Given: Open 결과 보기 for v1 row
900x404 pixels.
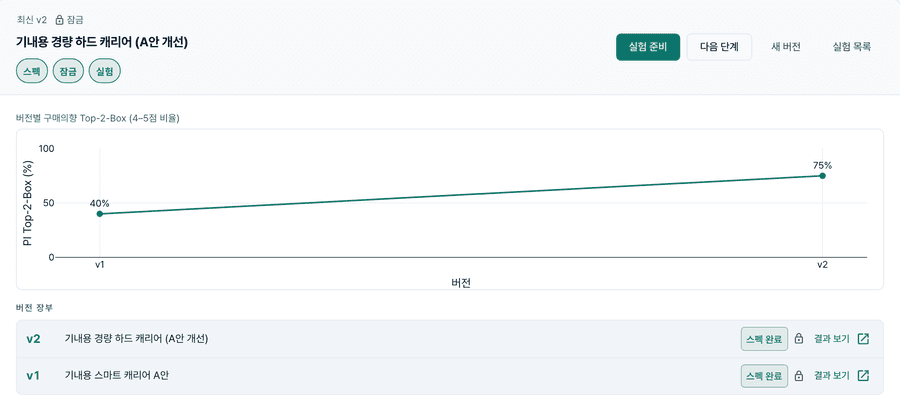Looking at the screenshot, I should click(x=831, y=376).
